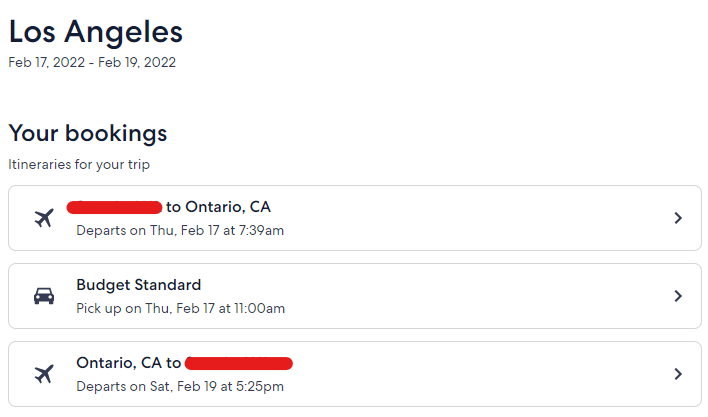Expand the Budget Standard booking chevron
Screen dimensions: 708x417
click(x=678, y=296)
